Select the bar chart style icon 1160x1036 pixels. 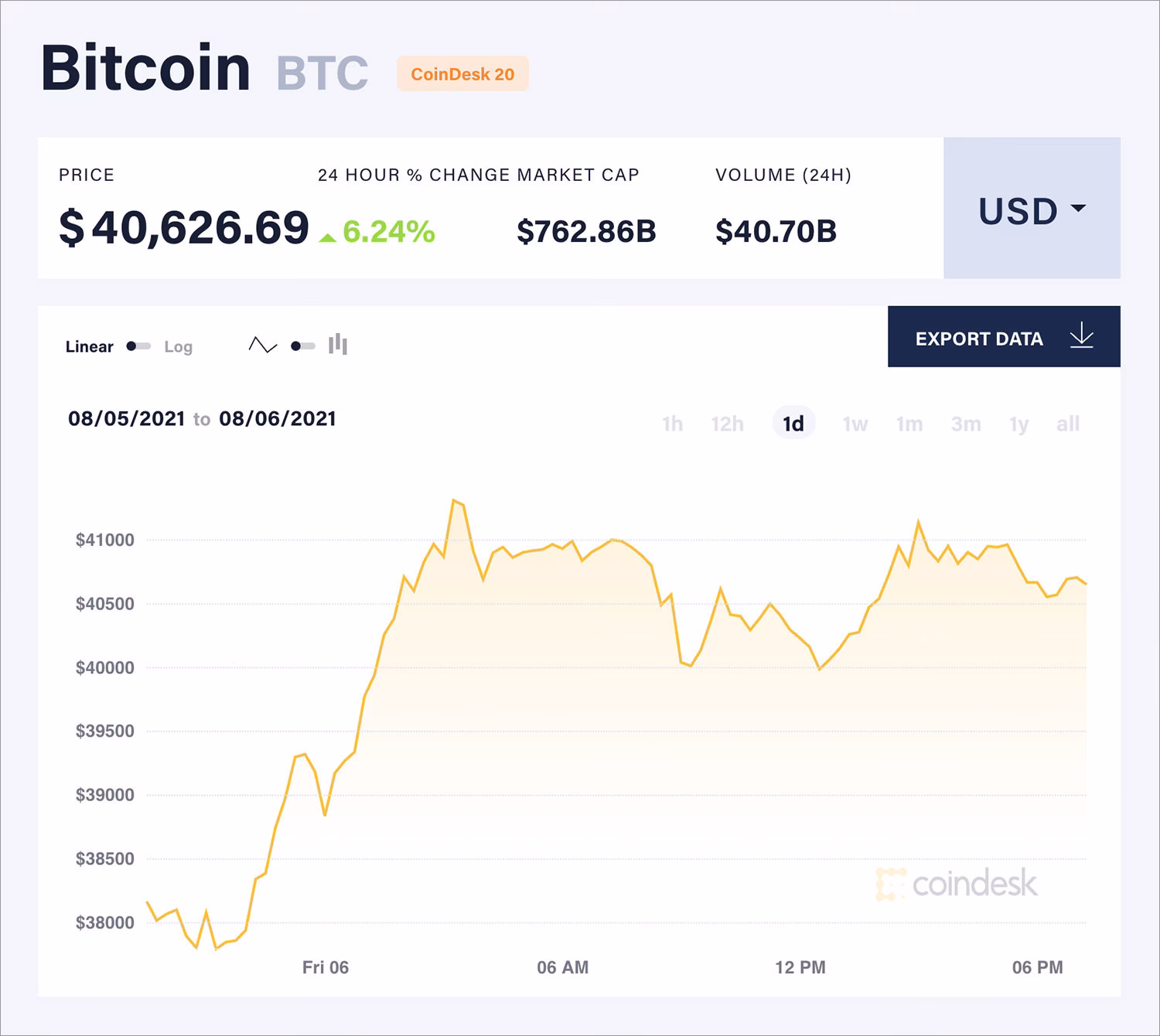[x=338, y=345]
